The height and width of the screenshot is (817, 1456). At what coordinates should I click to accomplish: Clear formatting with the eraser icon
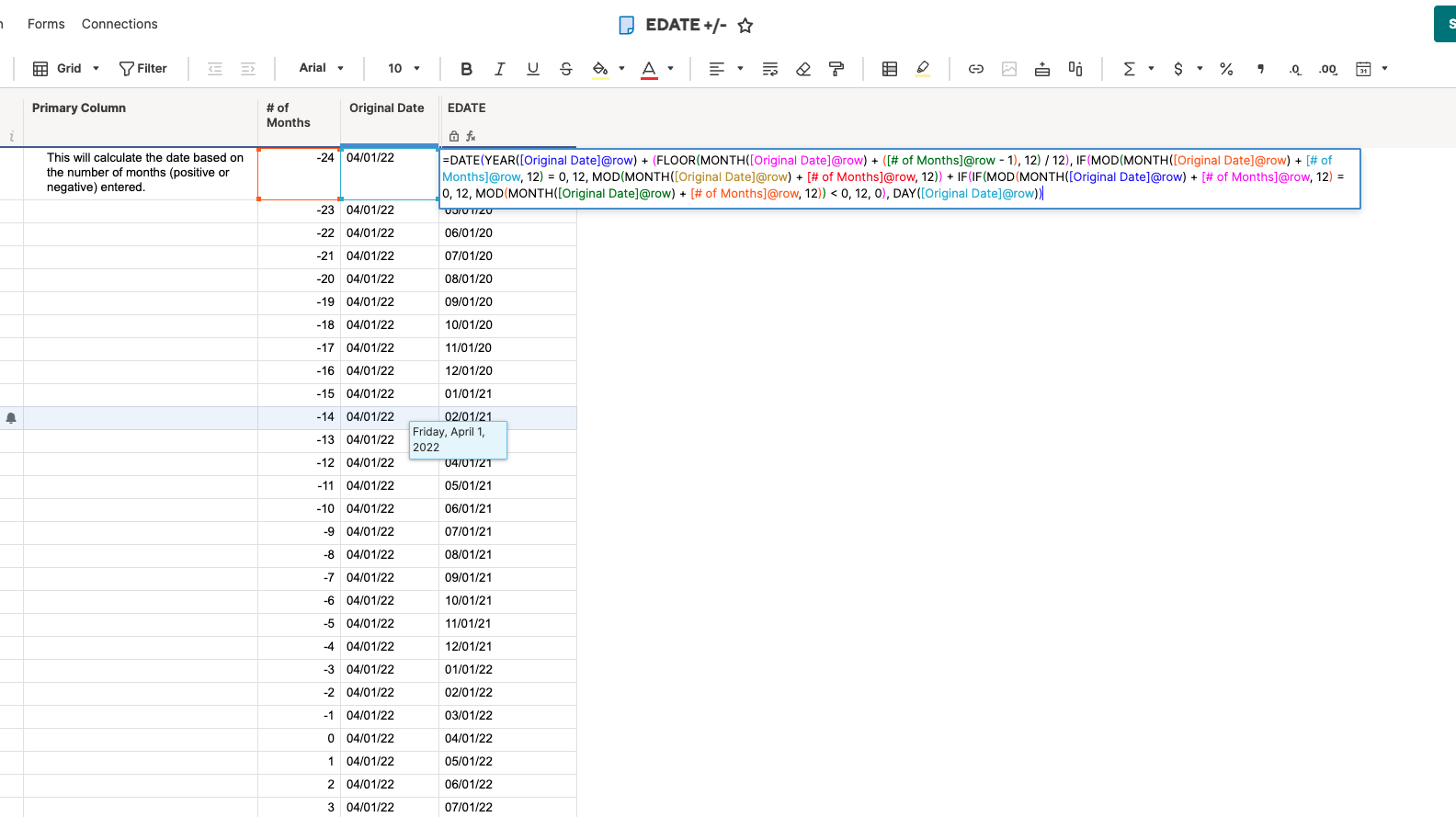tap(803, 69)
